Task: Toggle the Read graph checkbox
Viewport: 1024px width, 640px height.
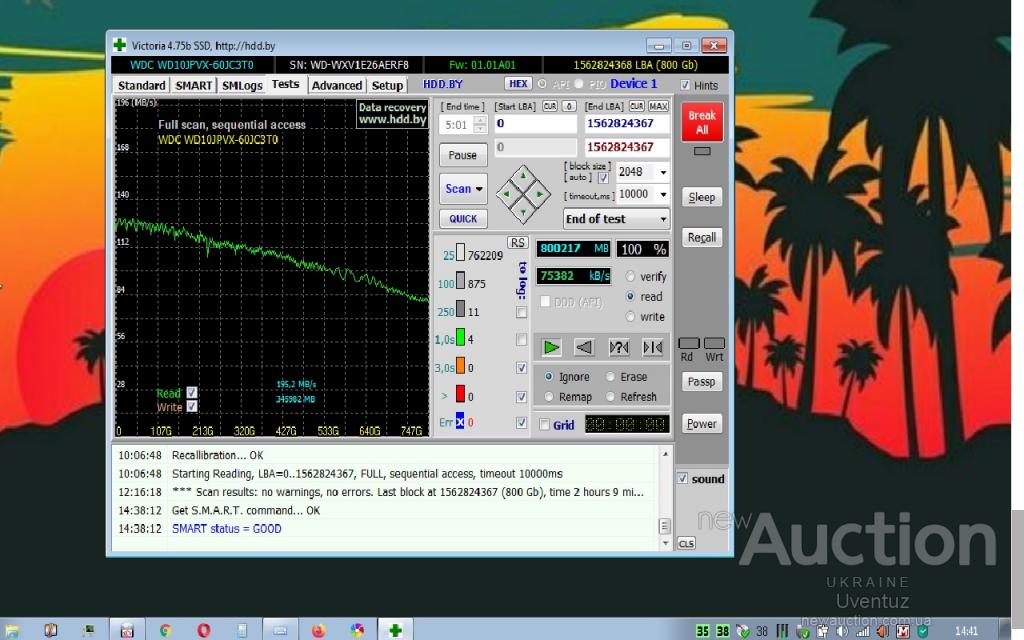Action: pyautogui.click(x=191, y=392)
